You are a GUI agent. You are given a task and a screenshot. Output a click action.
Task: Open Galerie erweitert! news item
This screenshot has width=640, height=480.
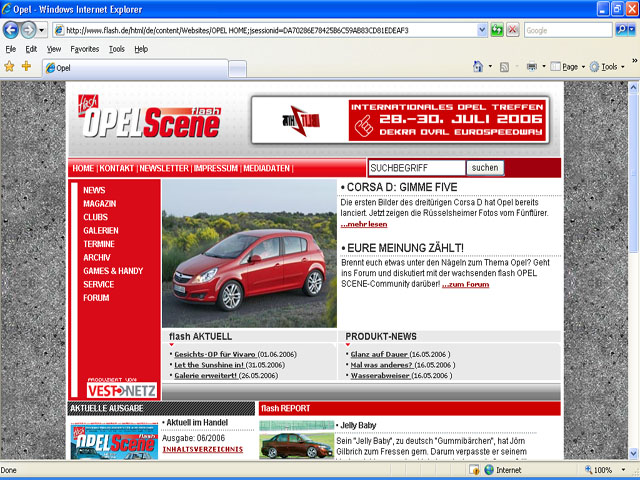click(x=206, y=376)
